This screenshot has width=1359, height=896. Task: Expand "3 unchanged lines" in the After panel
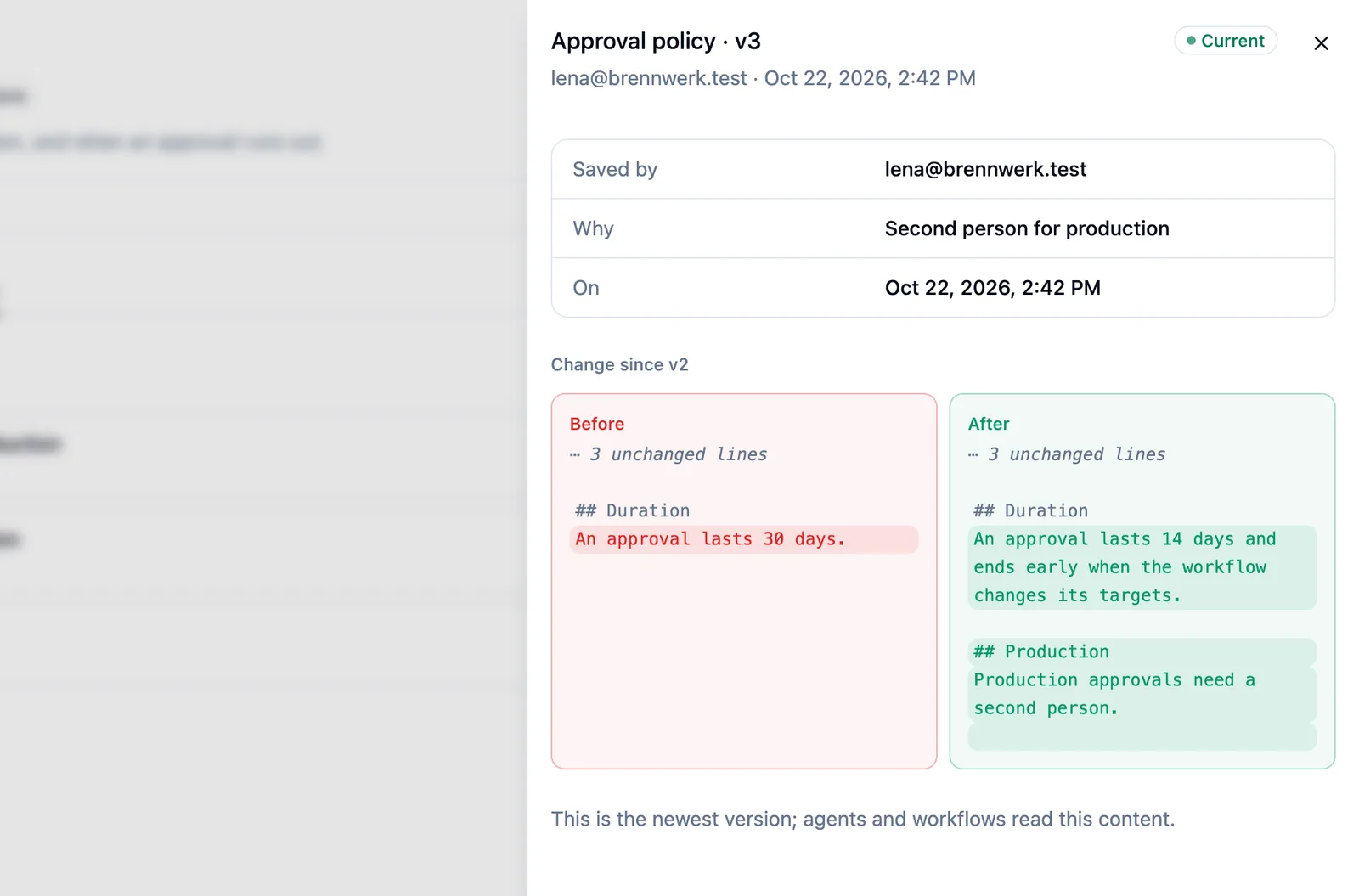click(1067, 454)
